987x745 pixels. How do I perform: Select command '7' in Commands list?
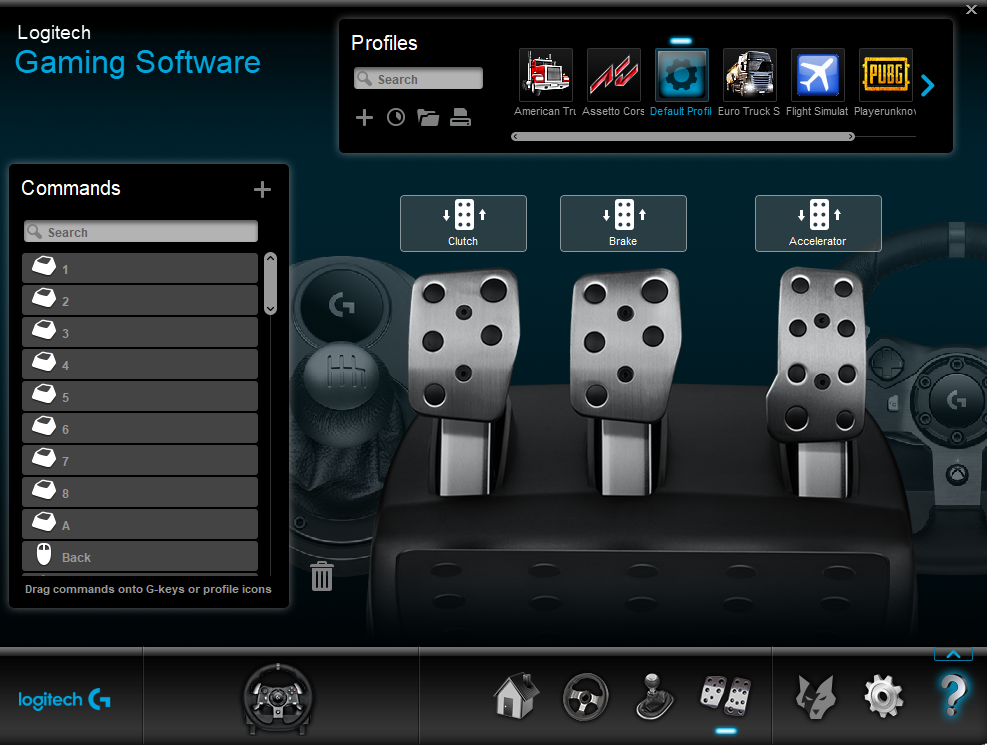click(140, 461)
